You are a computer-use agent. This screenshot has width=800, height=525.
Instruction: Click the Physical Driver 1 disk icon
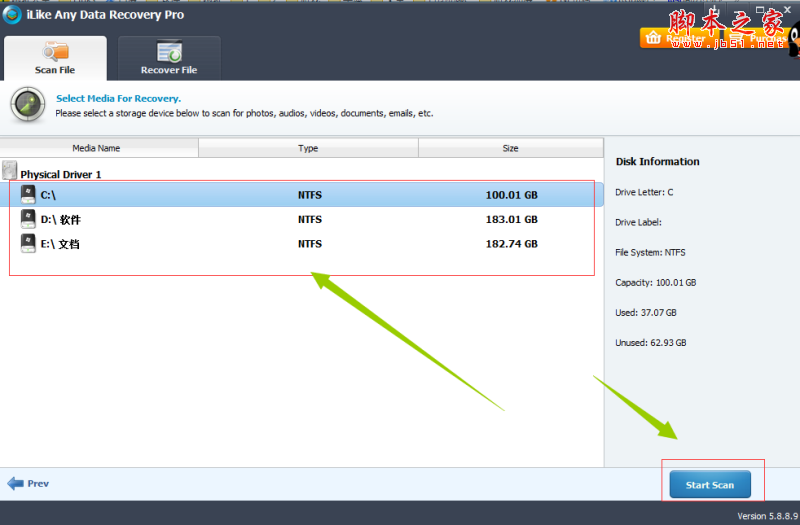point(9,170)
